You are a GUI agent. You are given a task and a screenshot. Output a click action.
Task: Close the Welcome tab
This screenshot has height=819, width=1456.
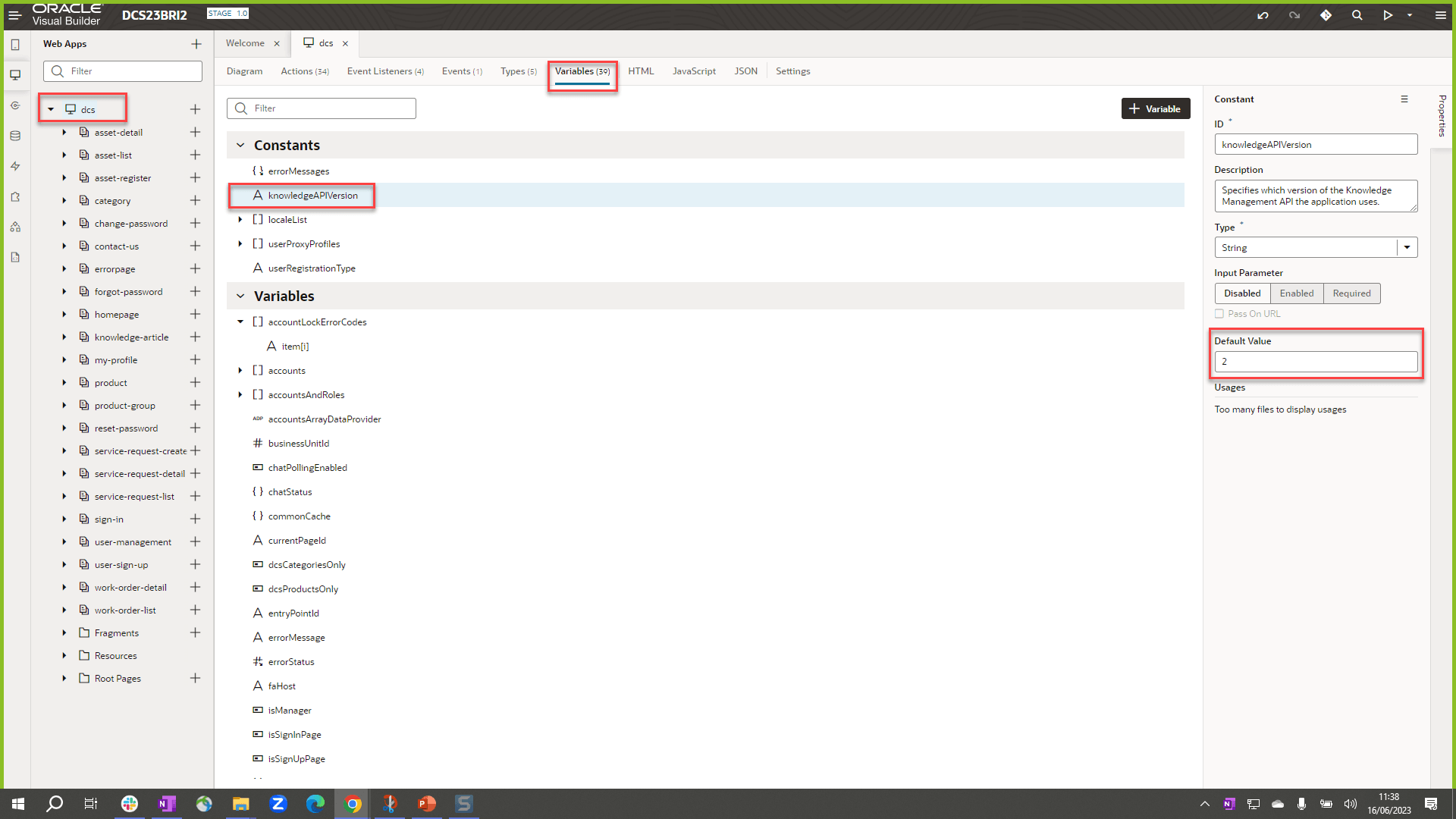click(277, 43)
